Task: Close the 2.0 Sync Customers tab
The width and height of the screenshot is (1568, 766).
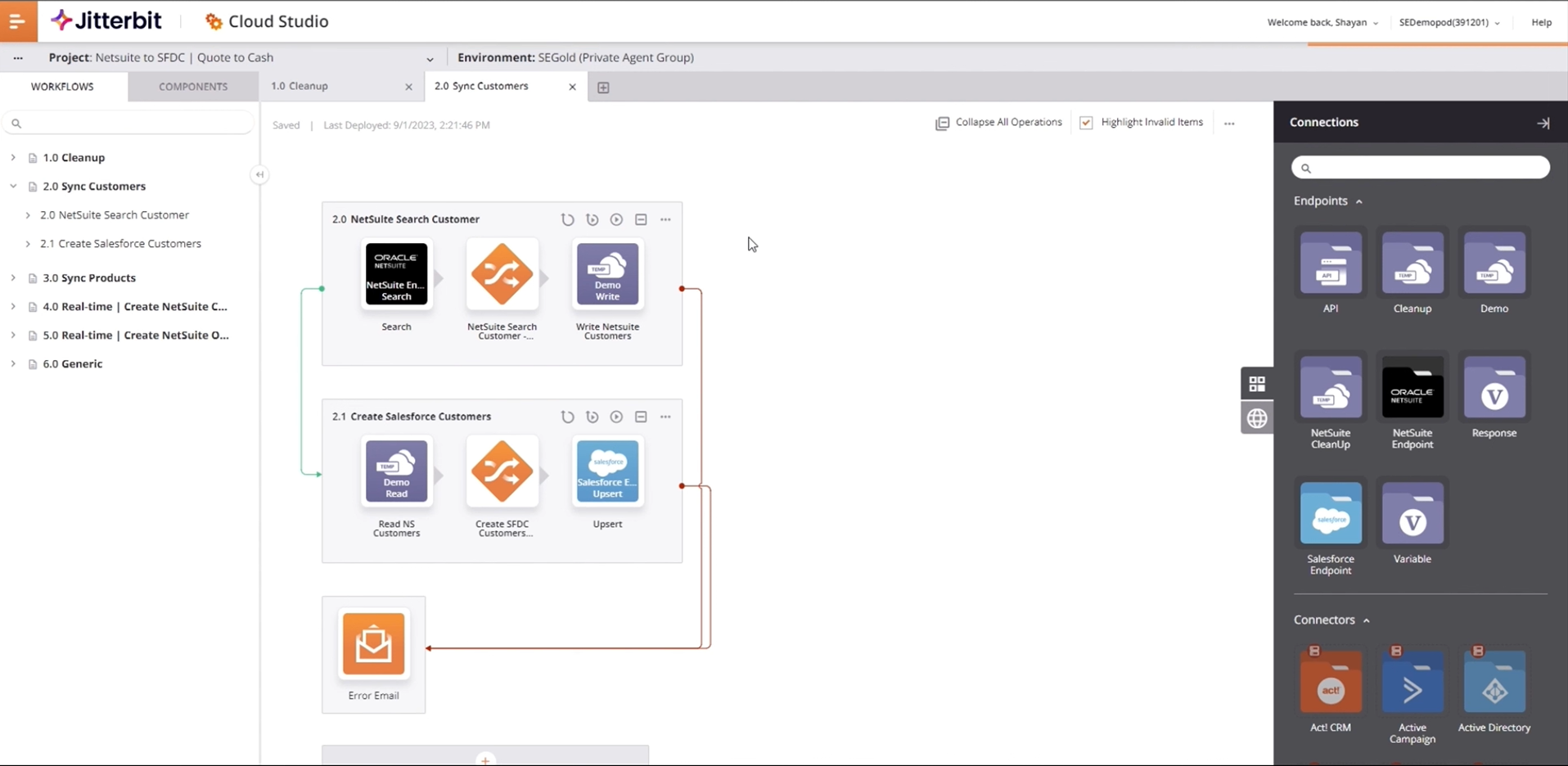Action: point(572,87)
